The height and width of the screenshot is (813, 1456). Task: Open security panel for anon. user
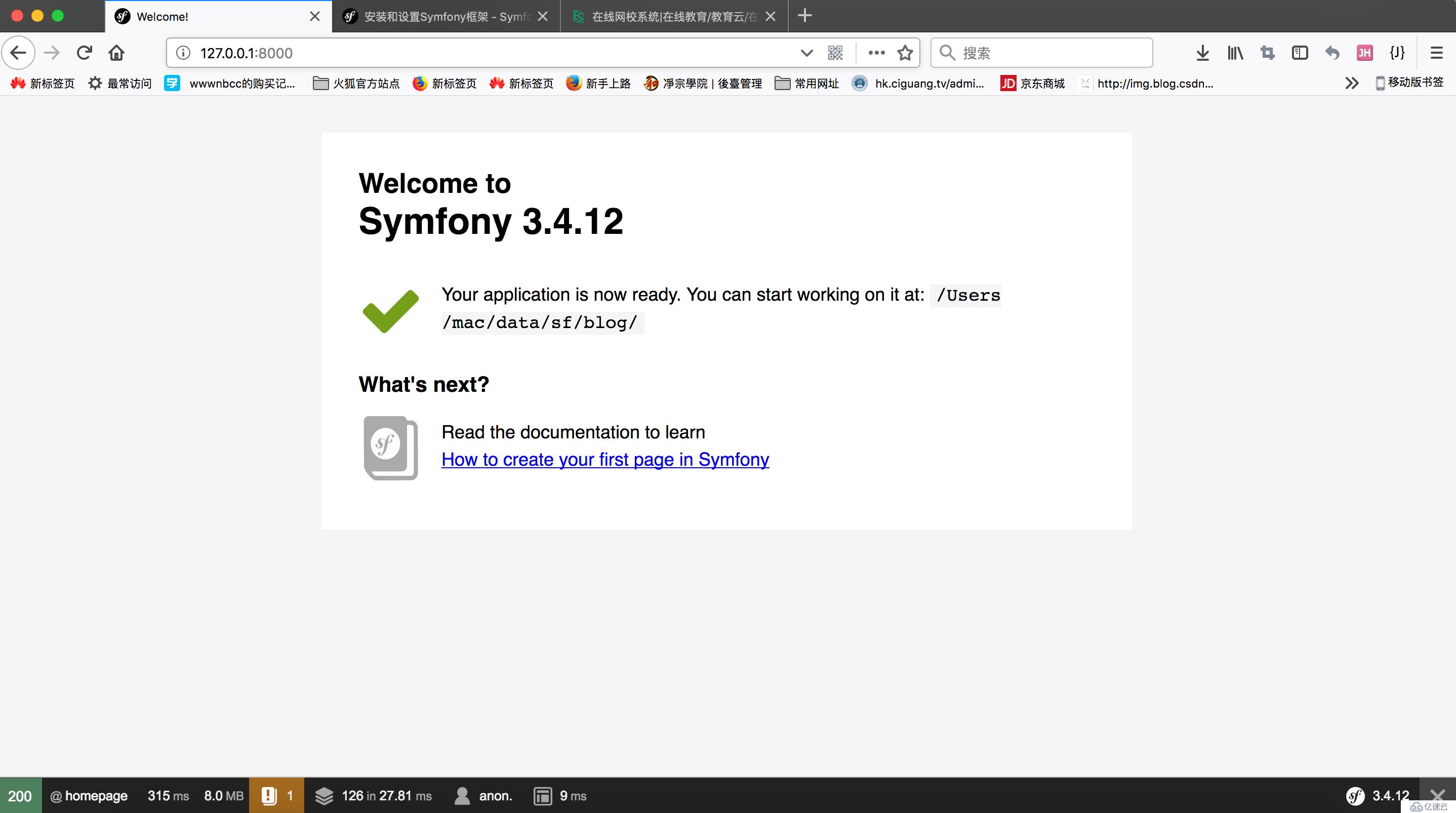pyautogui.click(x=483, y=795)
